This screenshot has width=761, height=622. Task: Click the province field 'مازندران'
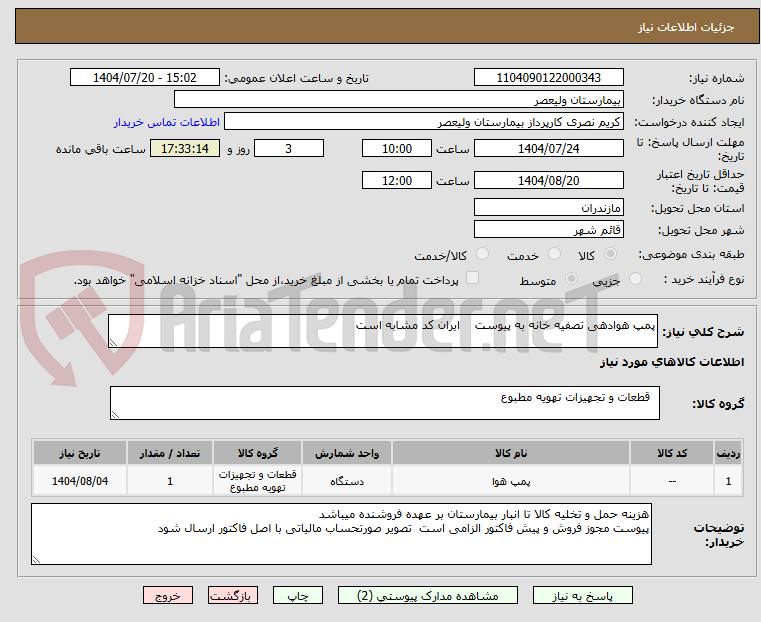[x=548, y=208]
